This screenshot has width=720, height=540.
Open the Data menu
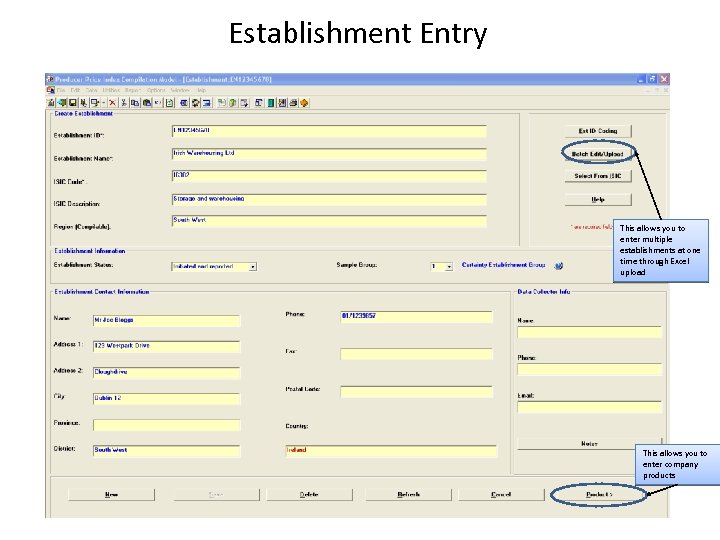click(91, 90)
